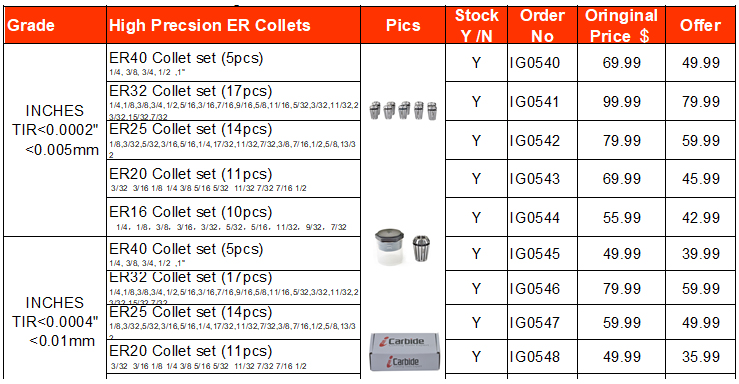Click the iCarbide box packaging image
Screen dimensions: 739x384
pyautogui.click(x=404, y=352)
